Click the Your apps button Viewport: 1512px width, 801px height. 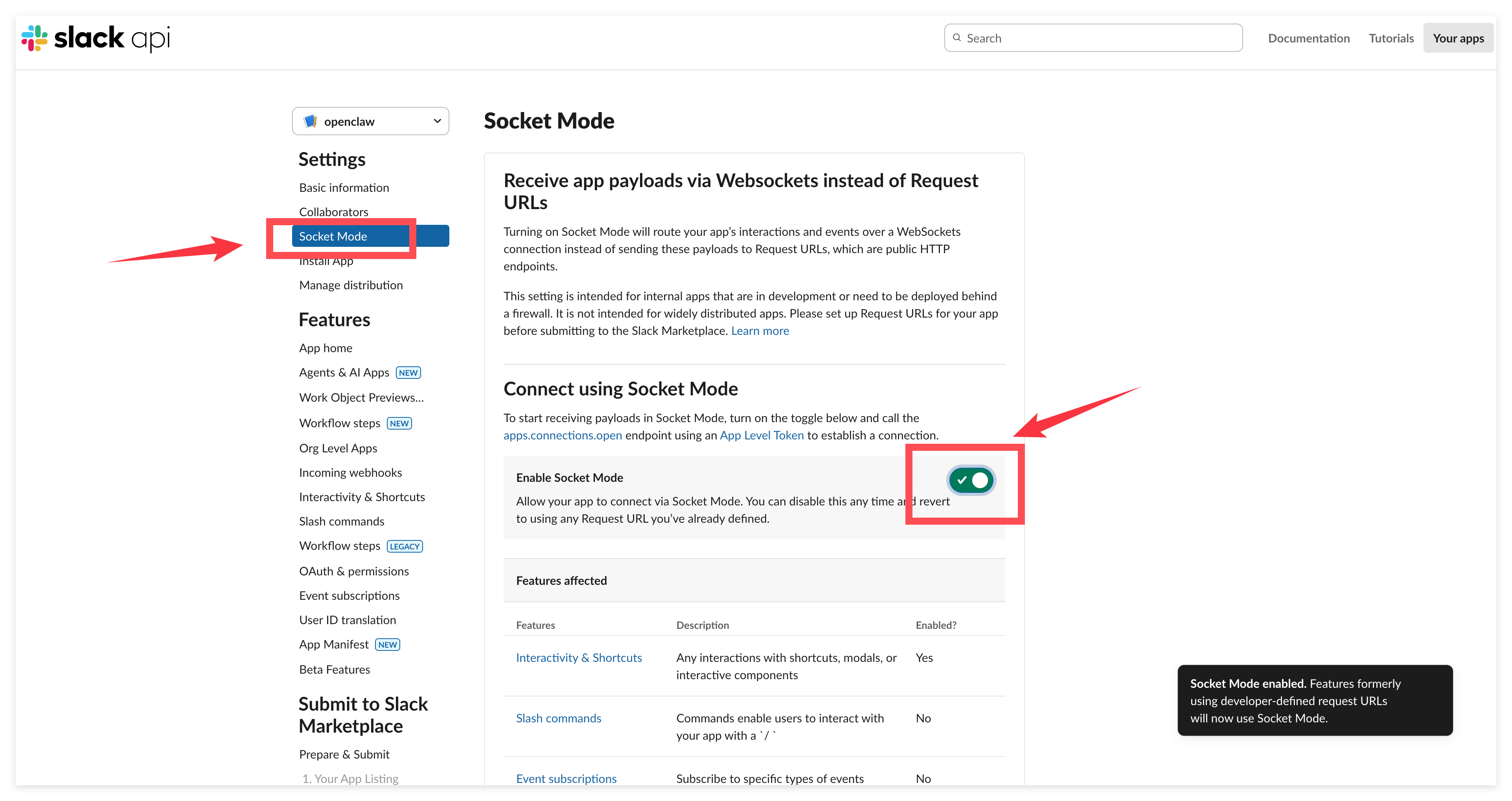[1458, 39]
